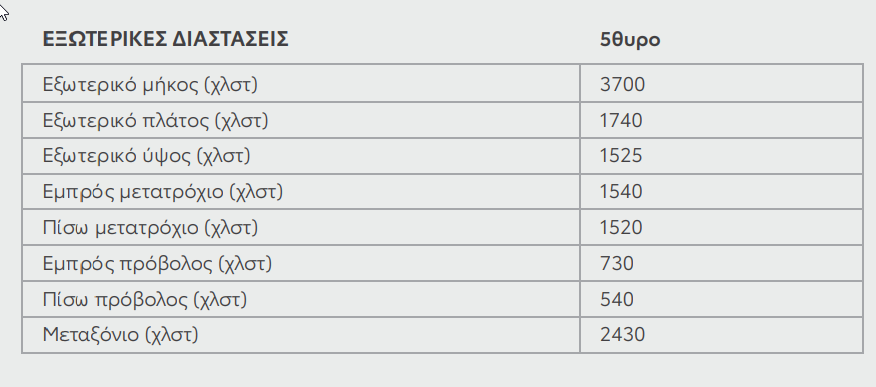Select the front track value 1540
The height and width of the screenshot is (387, 876).
point(621,192)
